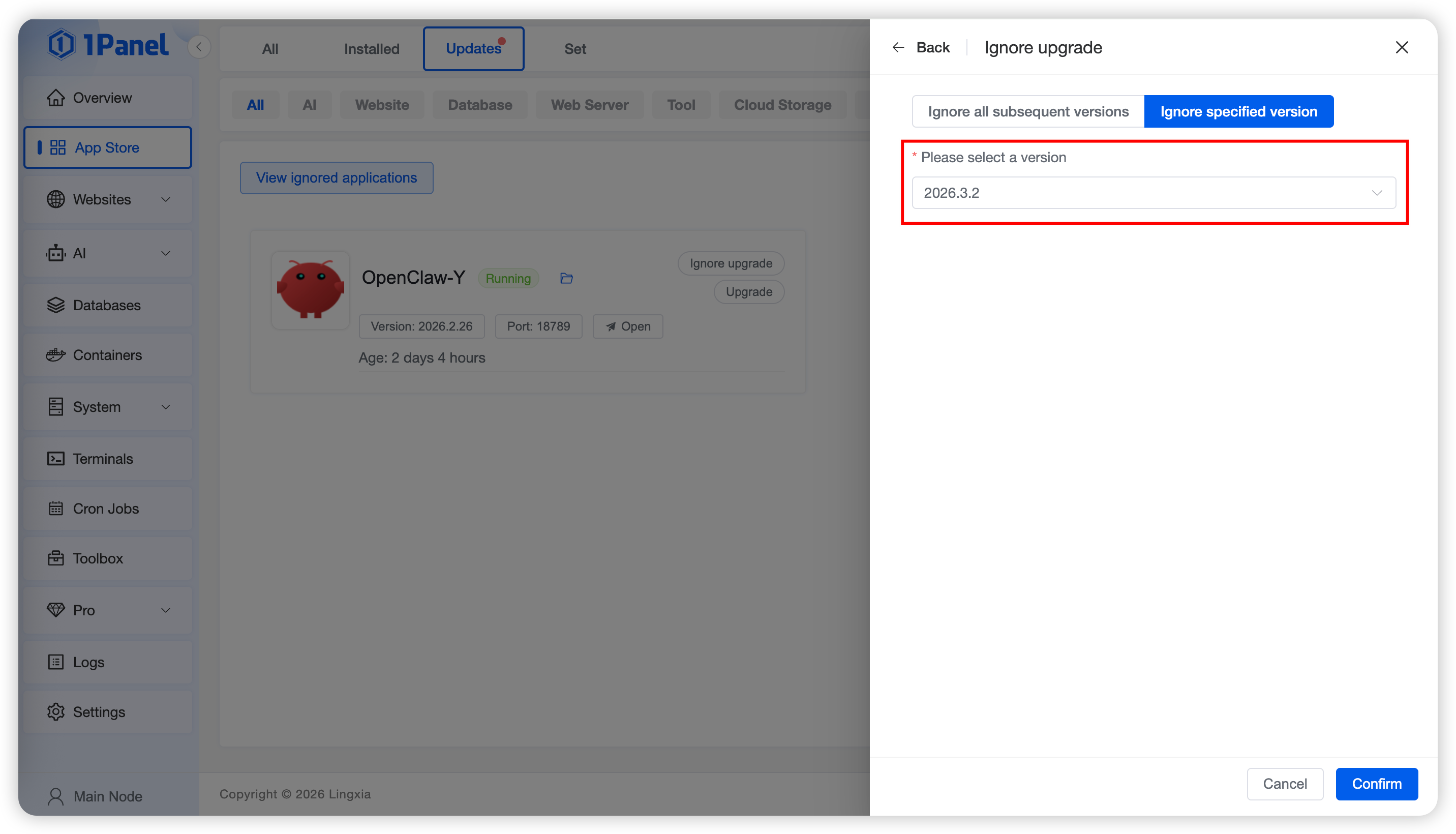Click the Containers docker icon in sidebar
Image resolution: width=1456 pixels, height=834 pixels.
tap(55, 355)
